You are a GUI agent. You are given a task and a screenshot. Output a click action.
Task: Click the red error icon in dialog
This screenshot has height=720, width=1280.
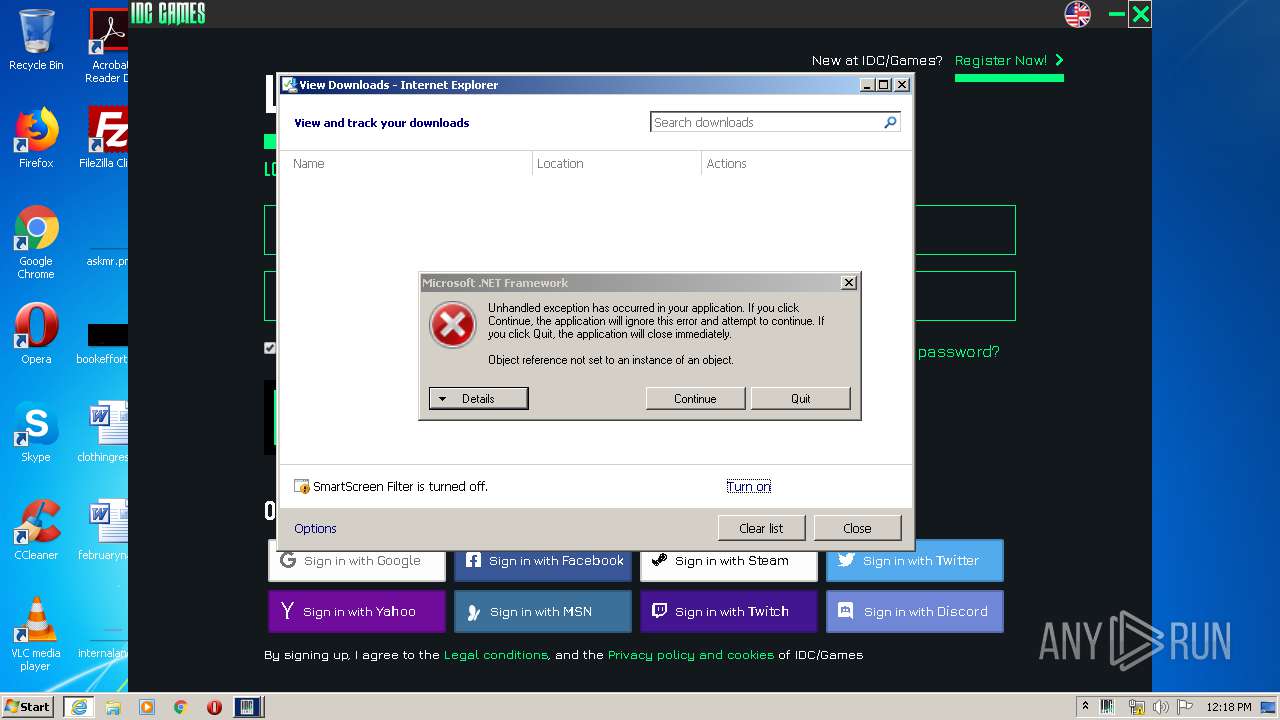(x=453, y=325)
